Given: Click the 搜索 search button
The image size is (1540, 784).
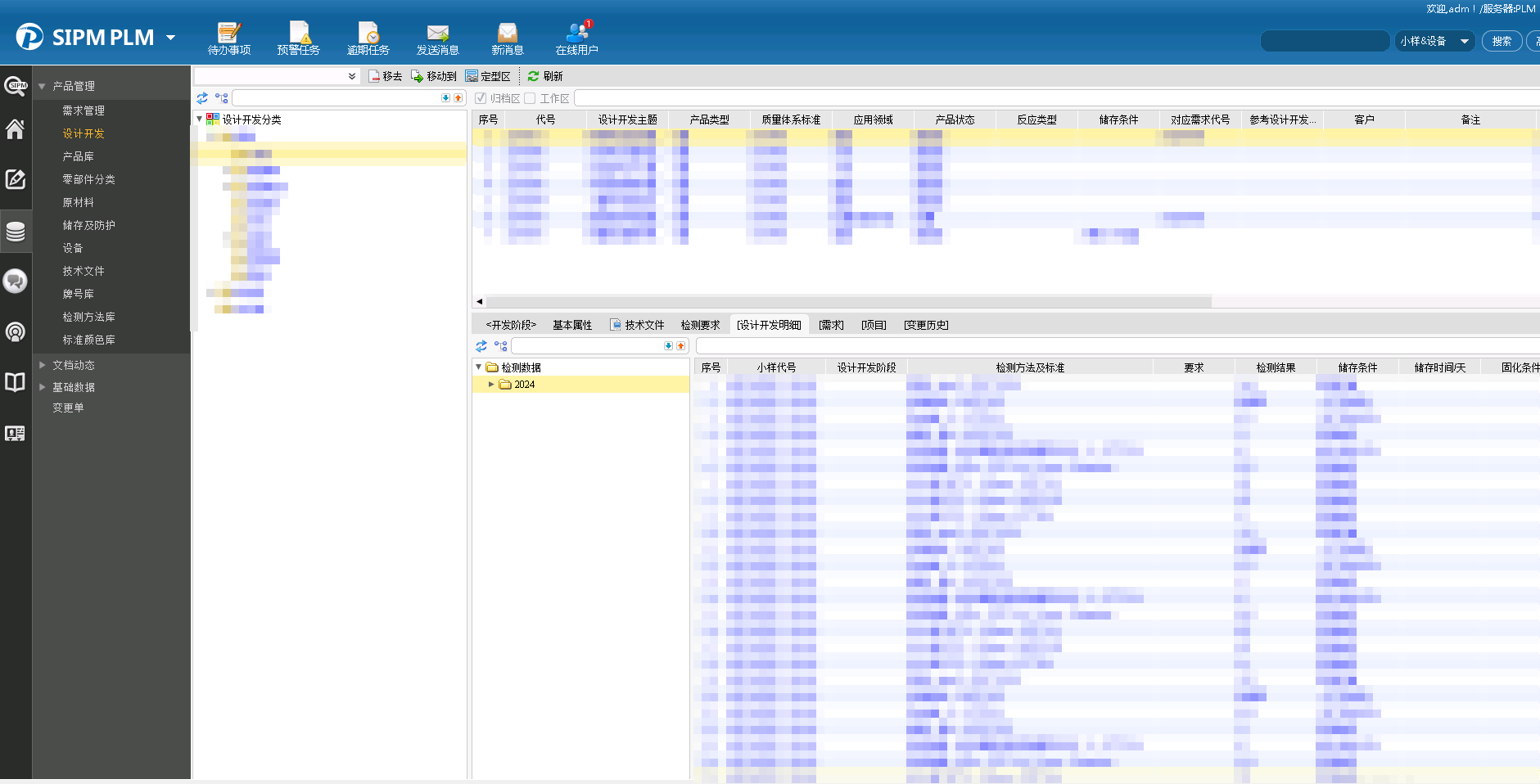Looking at the screenshot, I should click(x=1502, y=41).
